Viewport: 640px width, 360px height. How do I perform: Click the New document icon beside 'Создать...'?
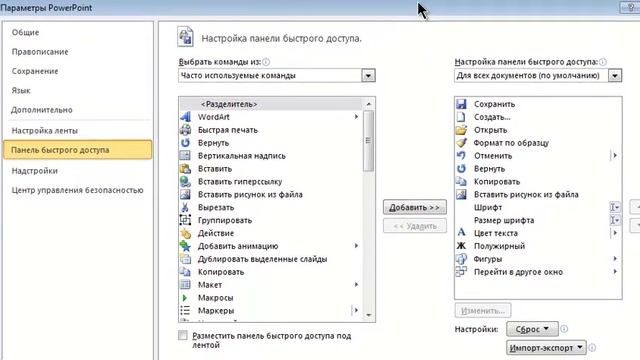pyautogui.click(x=461, y=117)
